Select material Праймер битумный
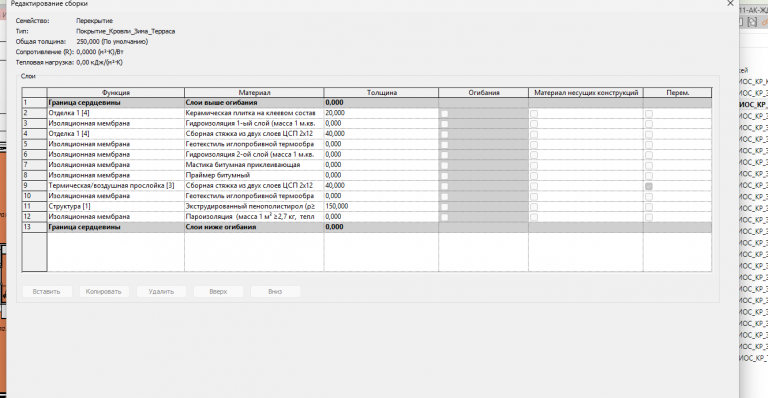The width and height of the screenshot is (768, 398). tap(254, 175)
